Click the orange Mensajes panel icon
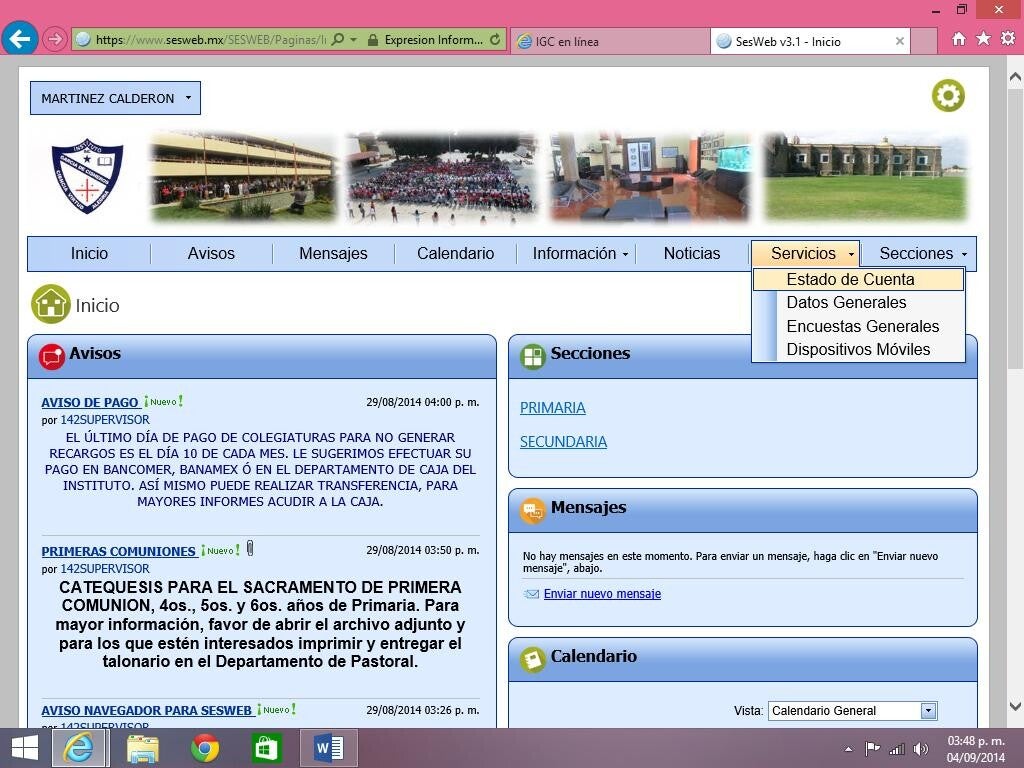Screen dimensions: 1024x768 coord(533,509)
